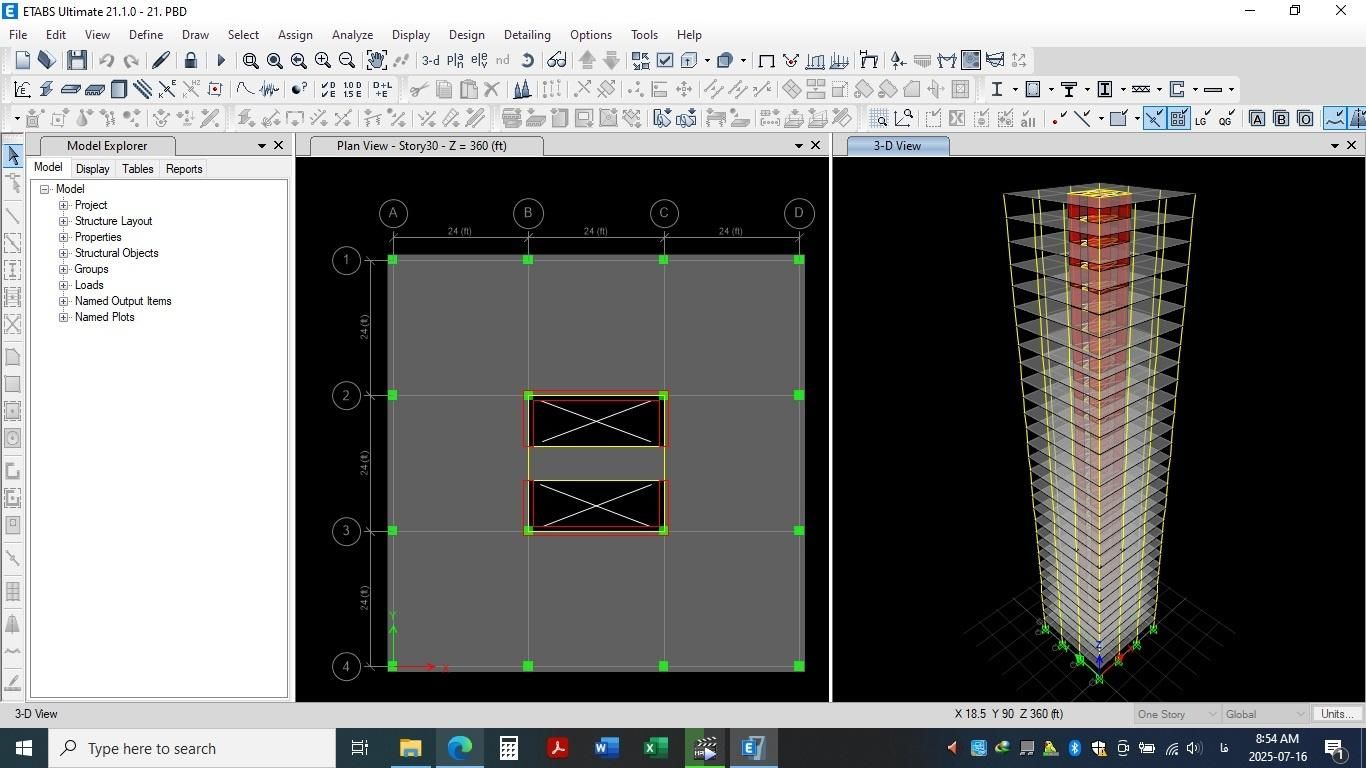Image resolution: width=1366 pixels, height=768 pixels.
Task: Open the D+L+E load combinations icon
Action: pyautogui.click(x=382, y=89)
